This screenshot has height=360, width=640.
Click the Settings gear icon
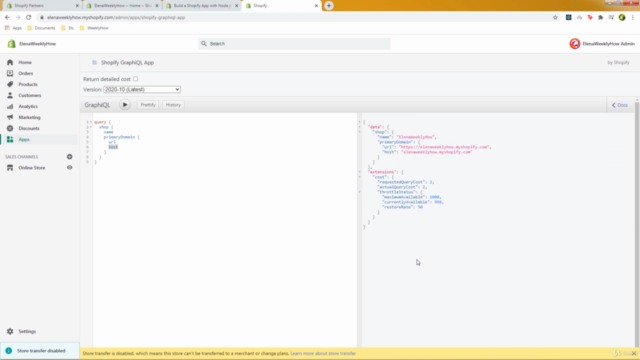(10, 331)
